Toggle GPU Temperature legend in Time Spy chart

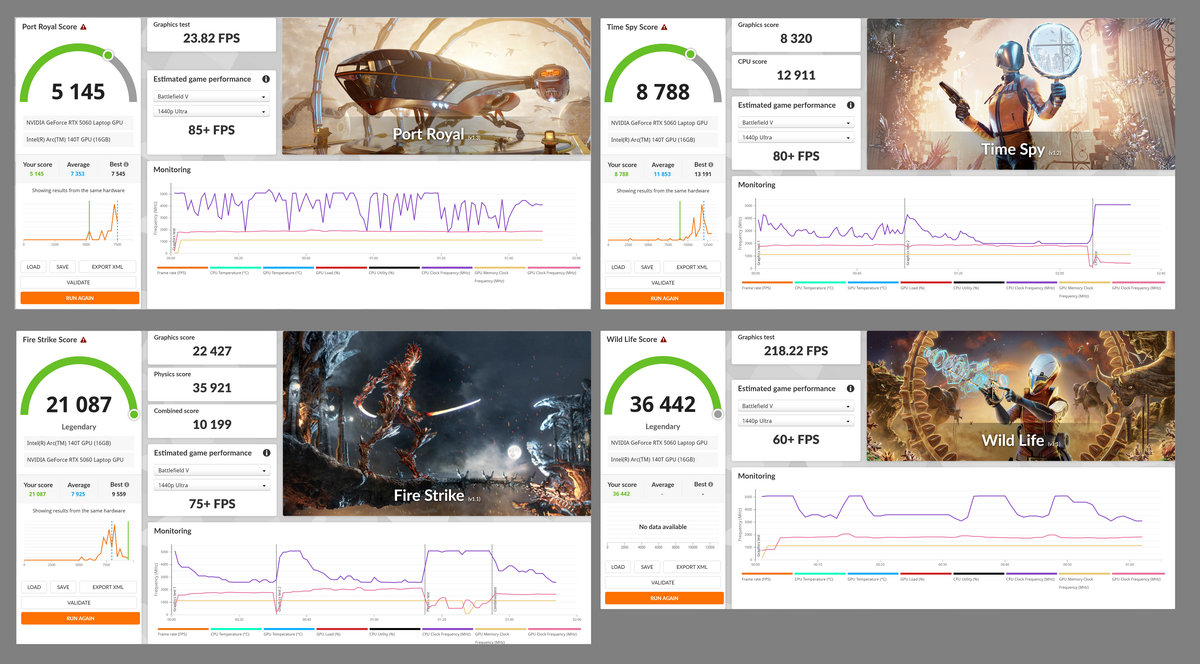(873, 286)
